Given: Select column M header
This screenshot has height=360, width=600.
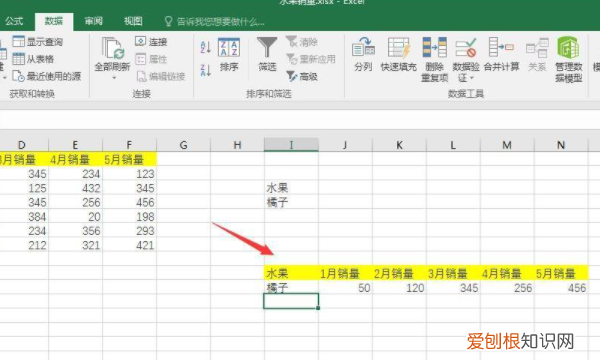Looking at the screenshot, I should (507, 145).
